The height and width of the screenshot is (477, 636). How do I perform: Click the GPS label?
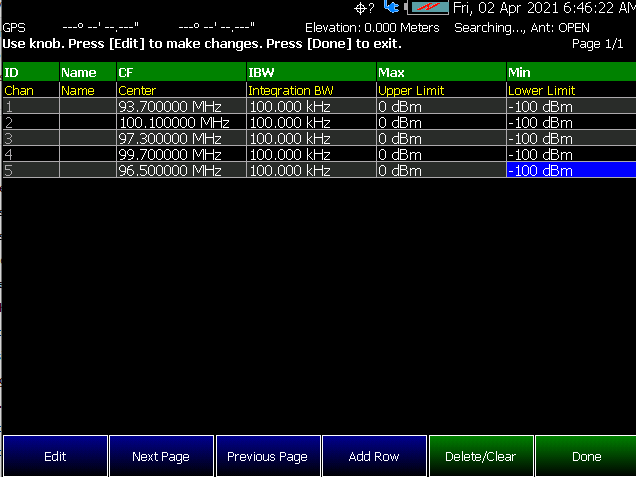(x=14, y=28)
